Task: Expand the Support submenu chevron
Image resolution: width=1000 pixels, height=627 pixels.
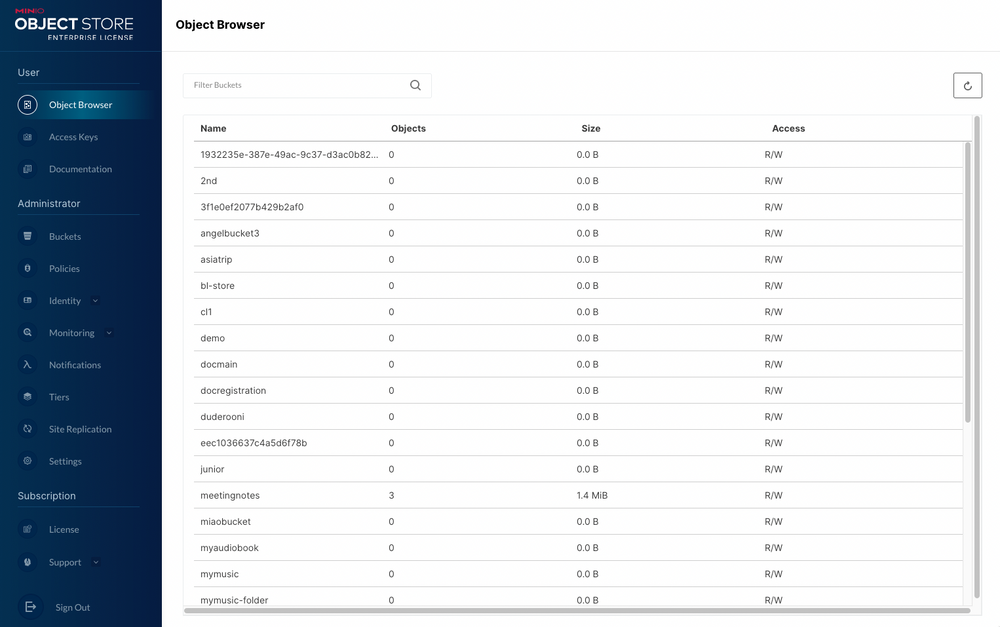Action: click(x=96, y=562)
